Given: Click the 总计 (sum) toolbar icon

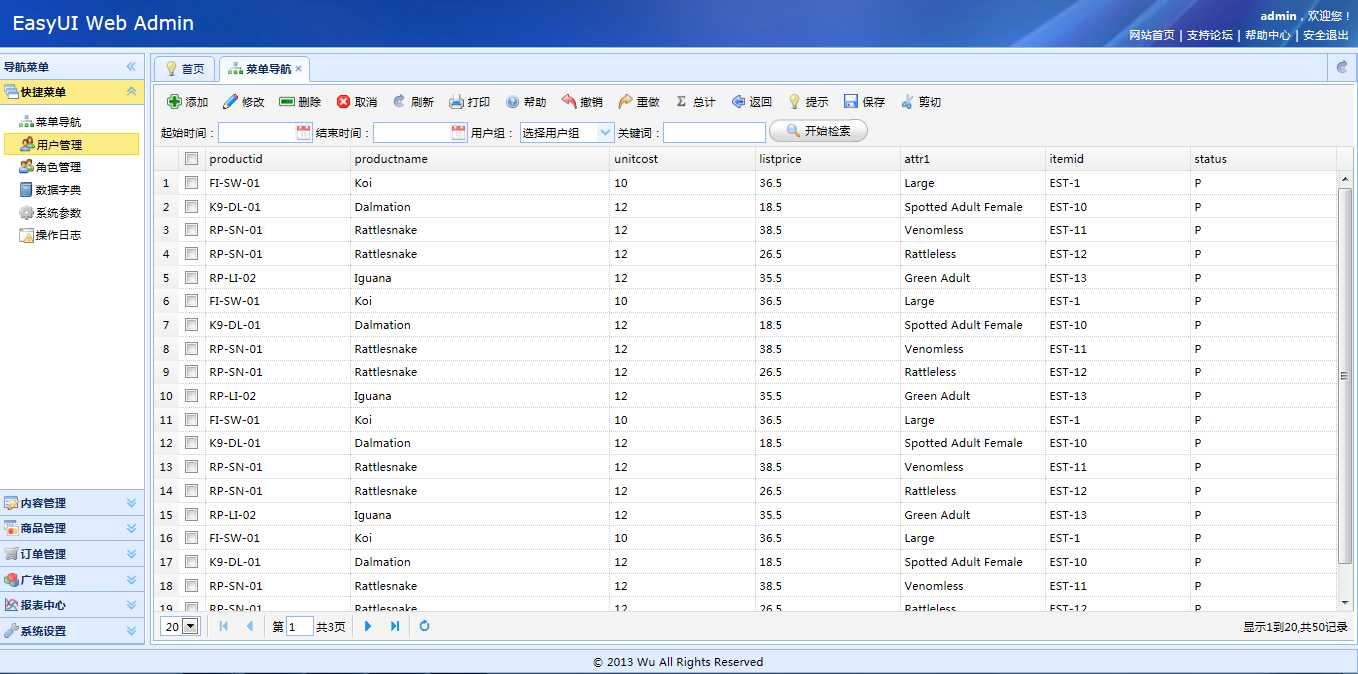Looking at the screenshot, I should [x=681, y=102].
